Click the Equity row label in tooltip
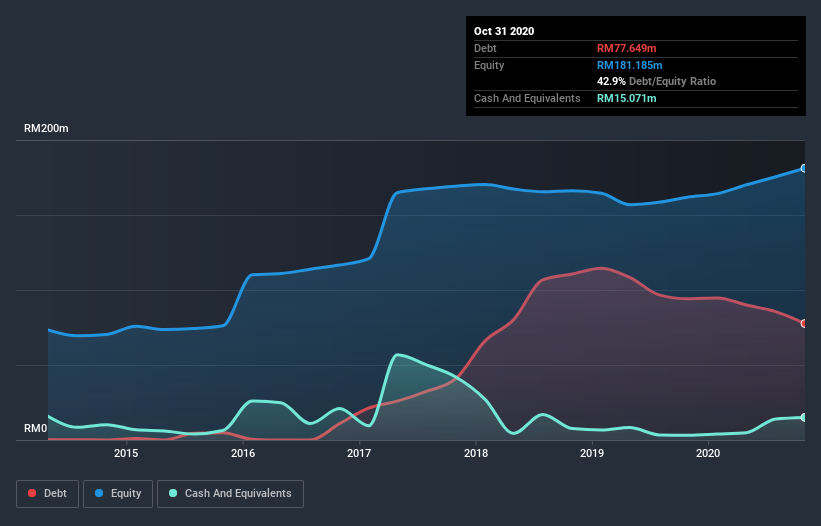 [489, 65]
